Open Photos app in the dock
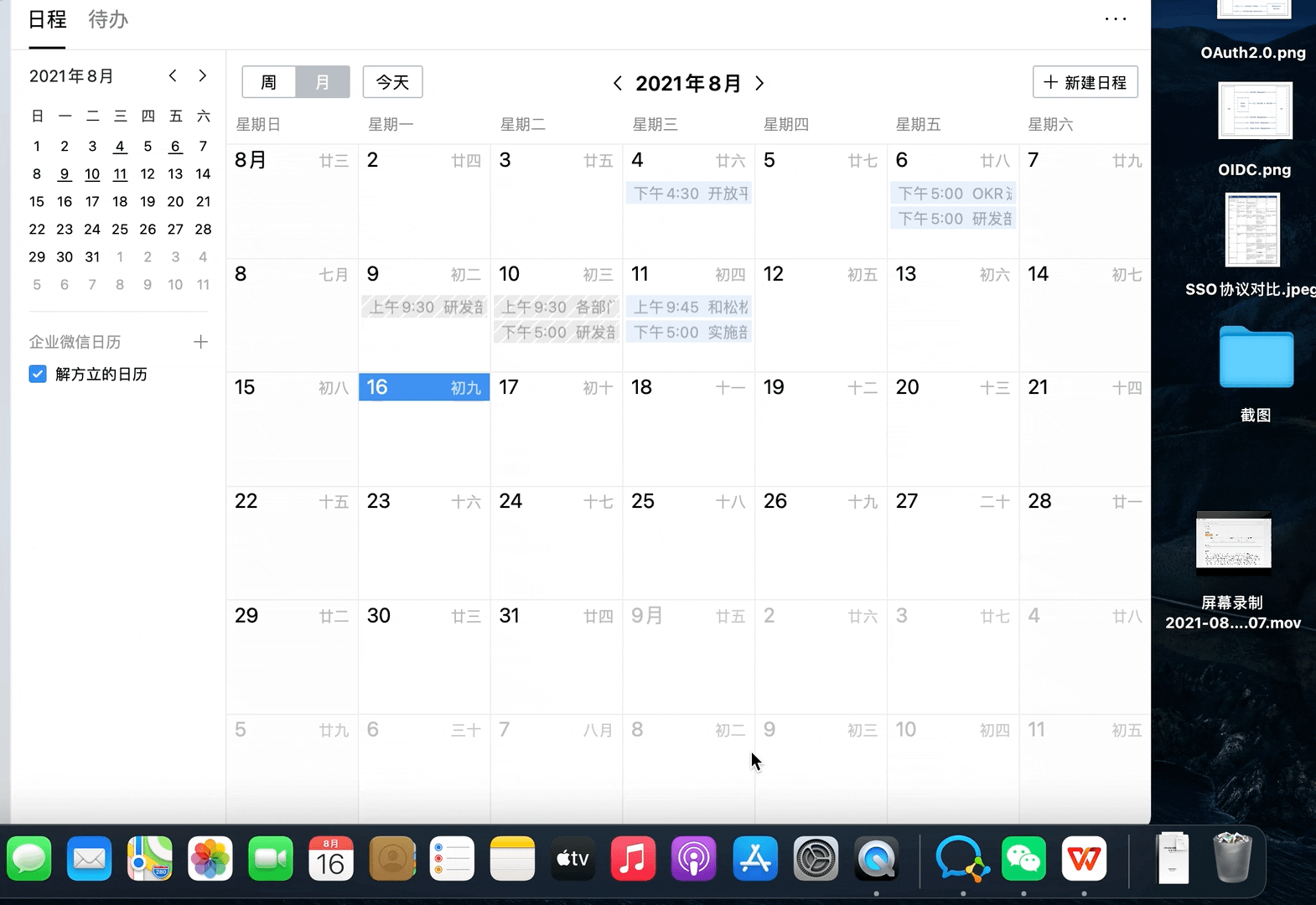The image size is (1316, 905). pyautogui.click(x=210, y=859)
